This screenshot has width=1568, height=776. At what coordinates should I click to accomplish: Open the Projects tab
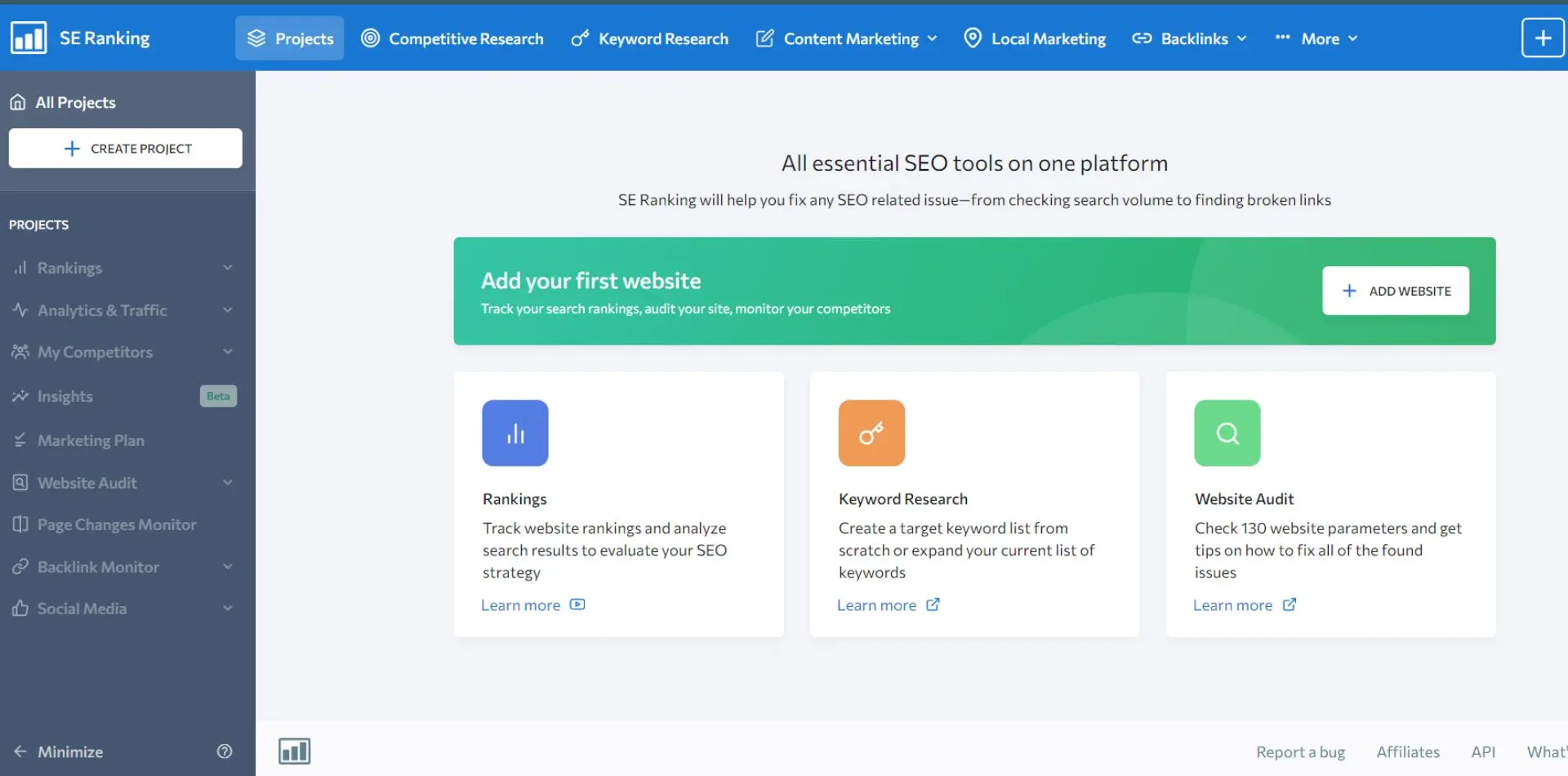click(290, 38)
